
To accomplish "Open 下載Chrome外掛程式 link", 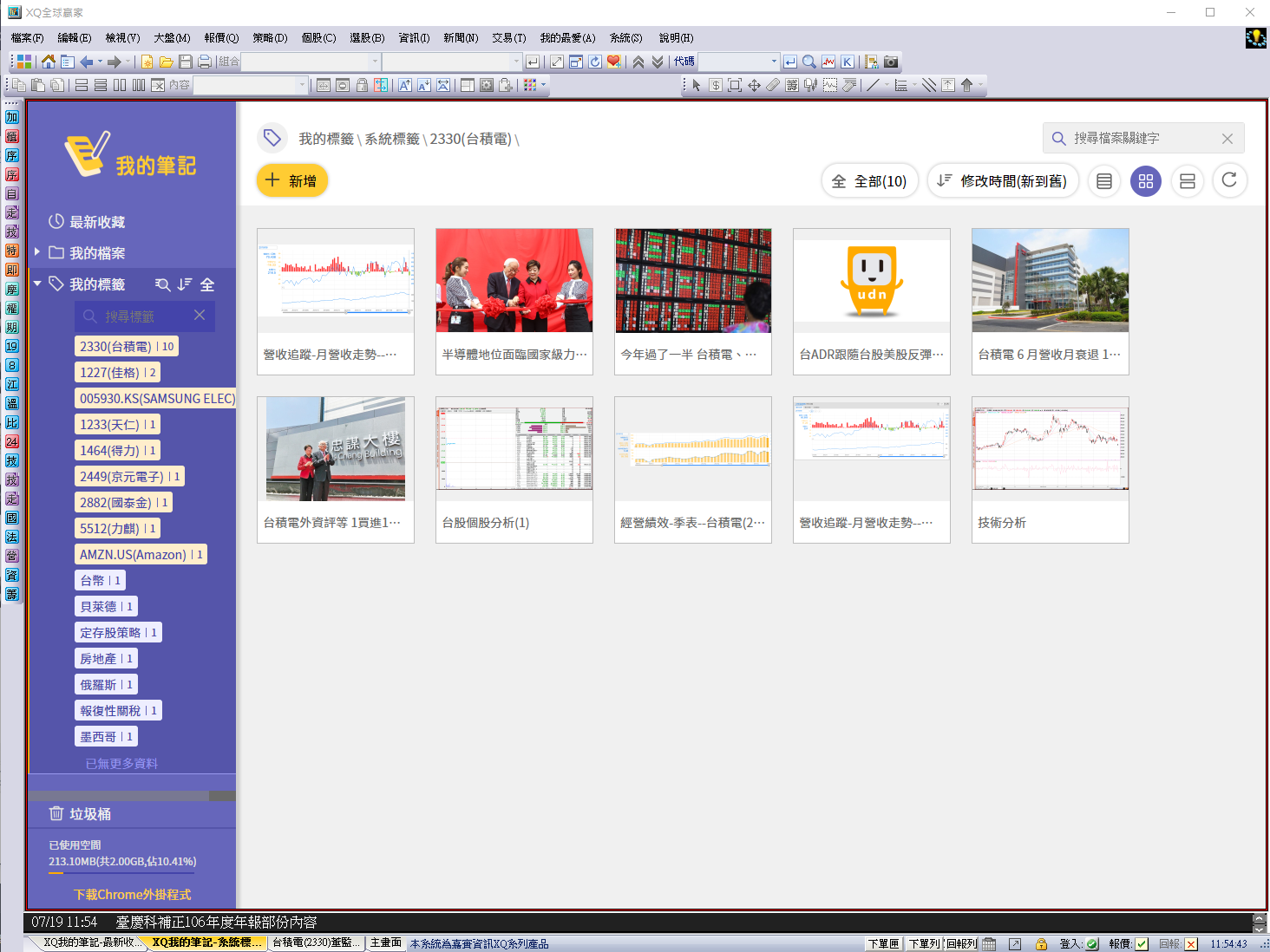I will click(132, 895).
